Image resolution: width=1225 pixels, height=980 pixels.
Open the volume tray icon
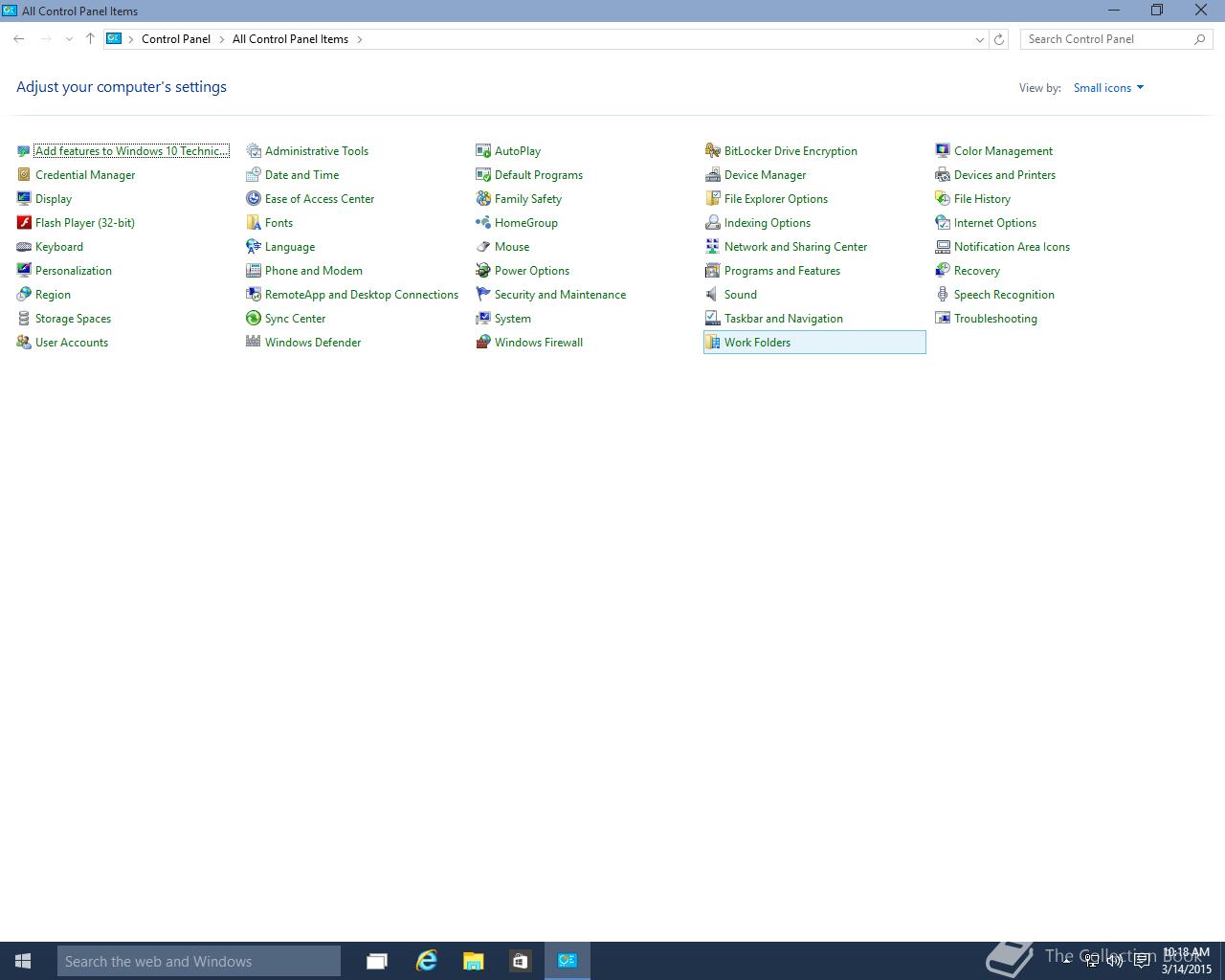1115,961
